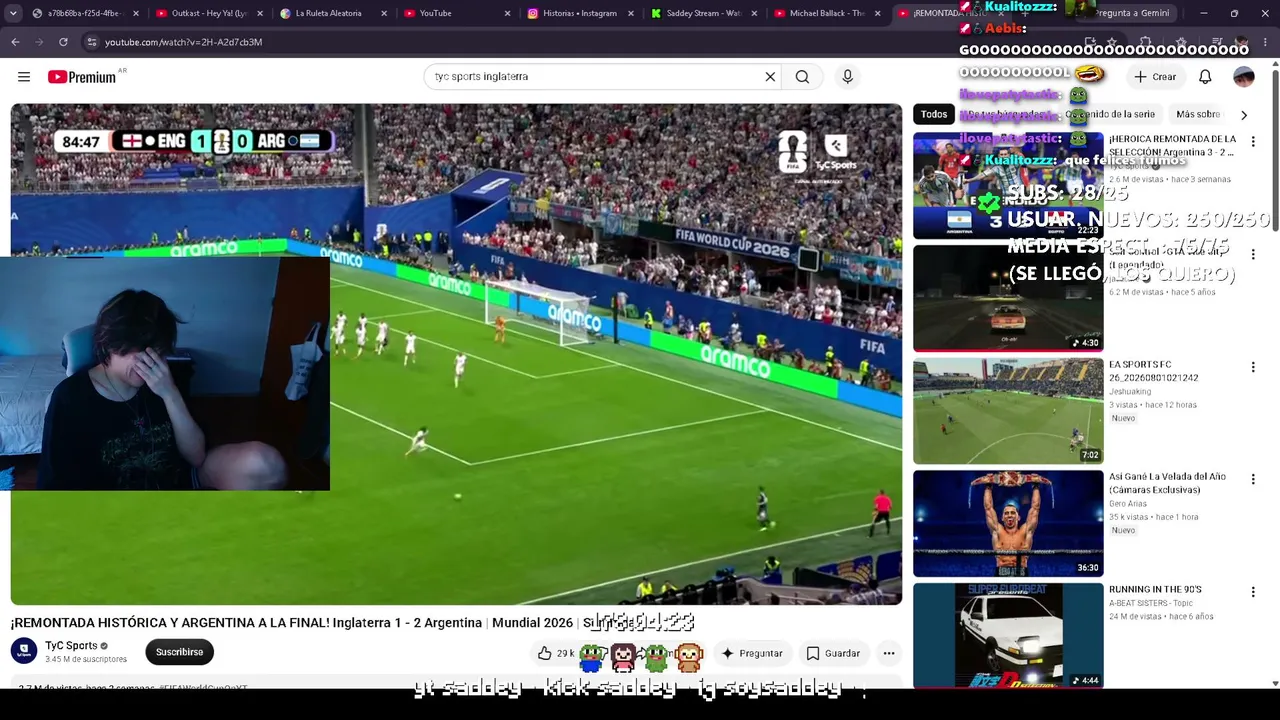
Task: Close the Saddey Stream tab
Action: (x=755, y=13)
